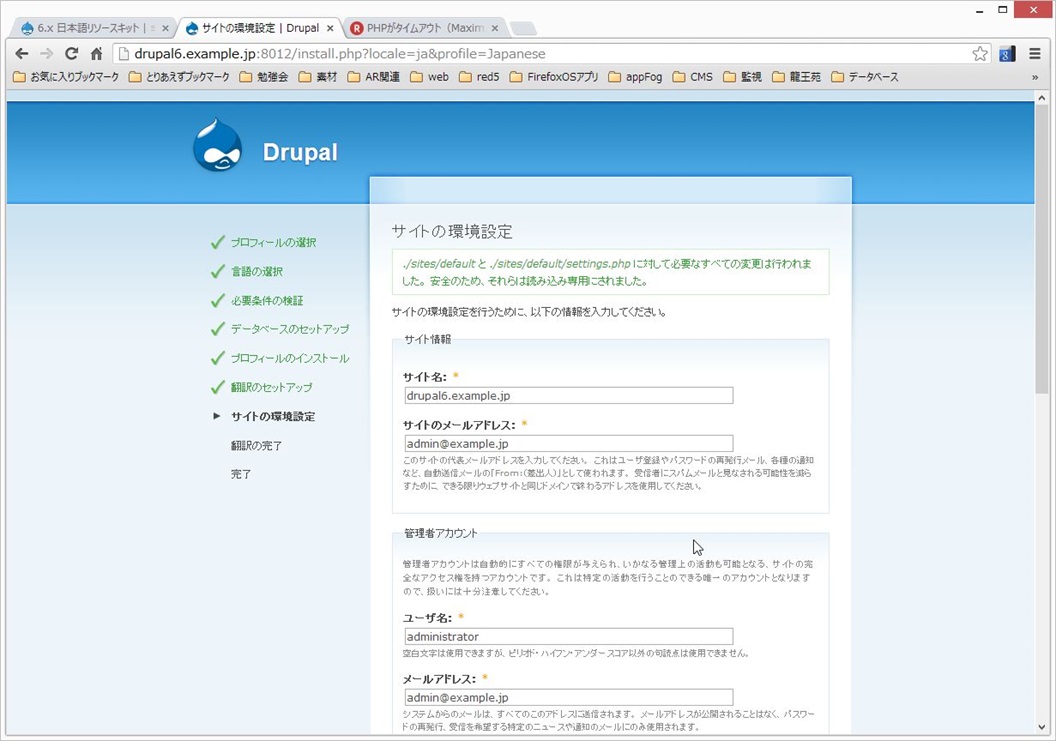
Task: Open a new tab button
Action: coord(523,28)
